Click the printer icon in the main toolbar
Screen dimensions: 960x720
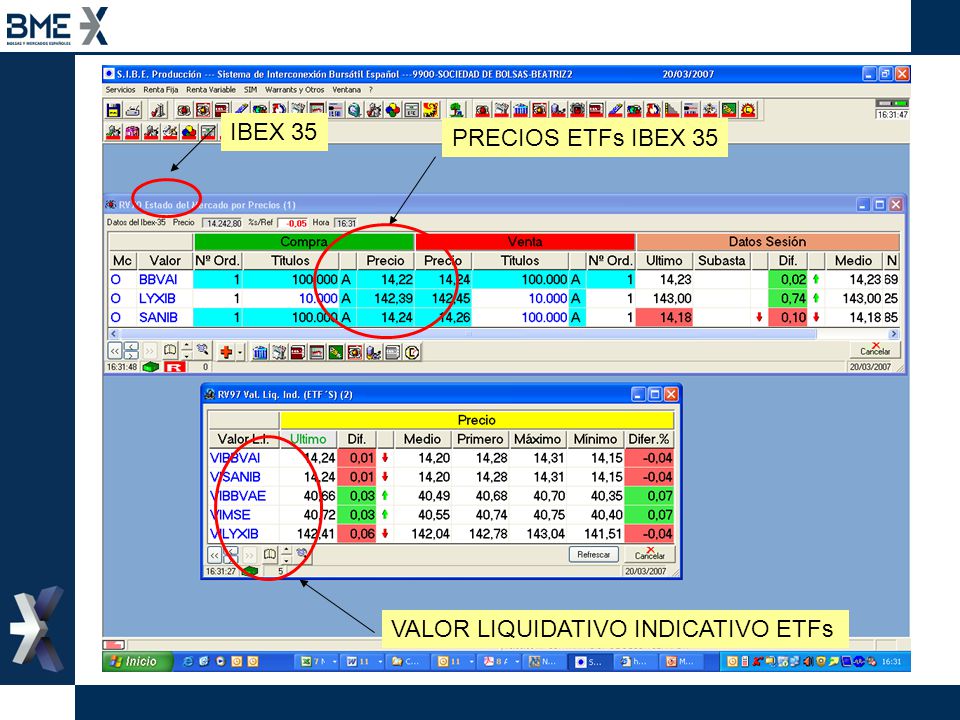133,110
